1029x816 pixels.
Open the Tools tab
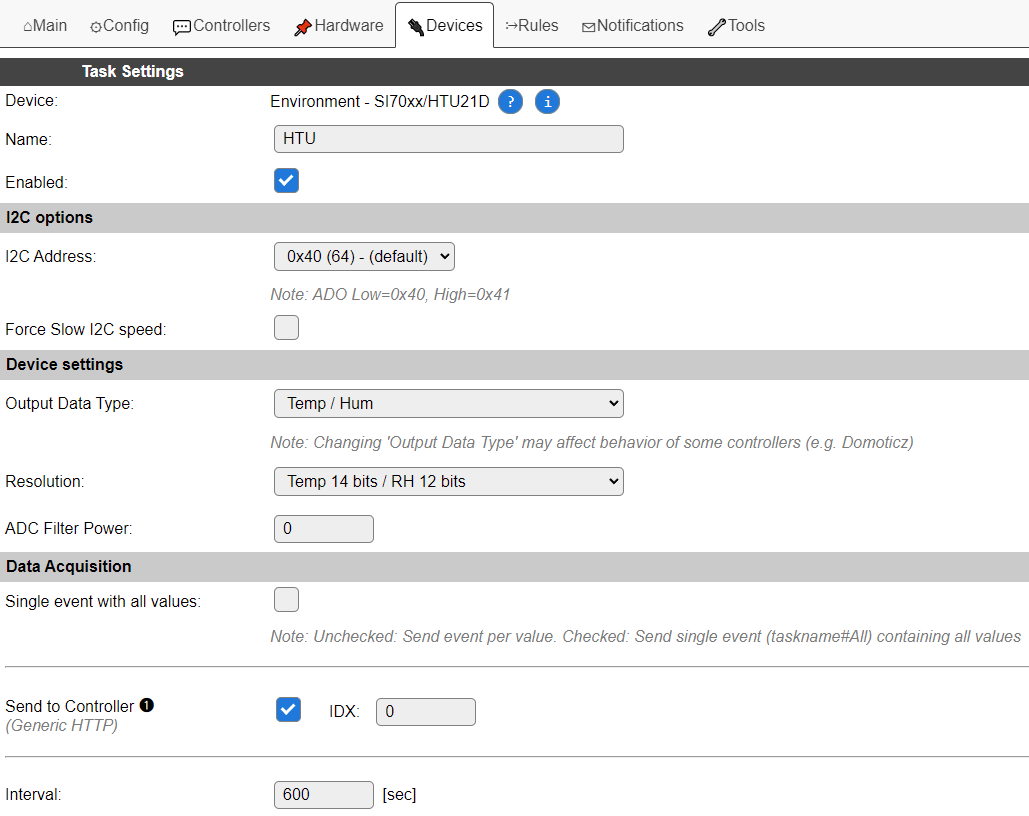coord(736,26)
